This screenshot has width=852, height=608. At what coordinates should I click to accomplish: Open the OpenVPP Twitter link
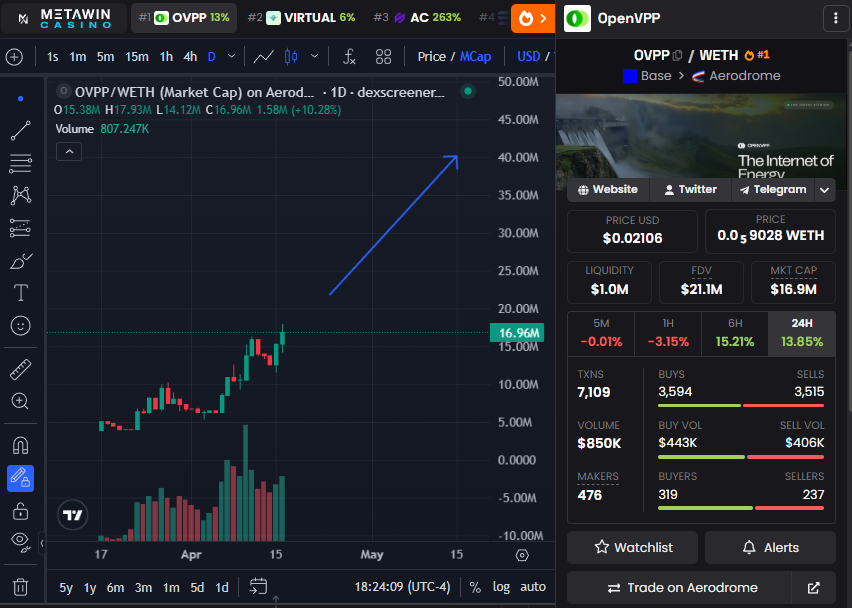[691, 190]
